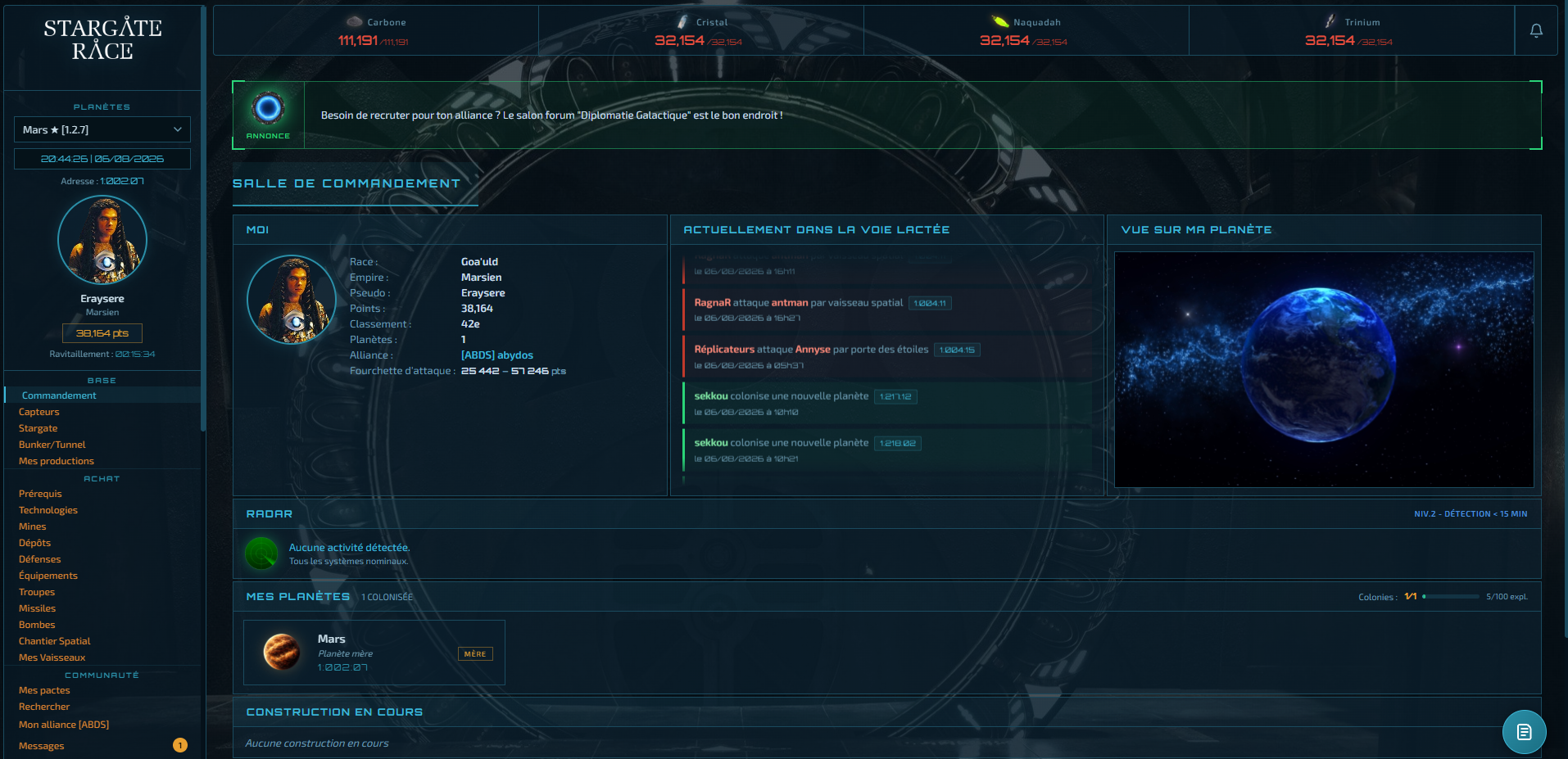Click the Aucune activité détectée text

tap(349, 548)
